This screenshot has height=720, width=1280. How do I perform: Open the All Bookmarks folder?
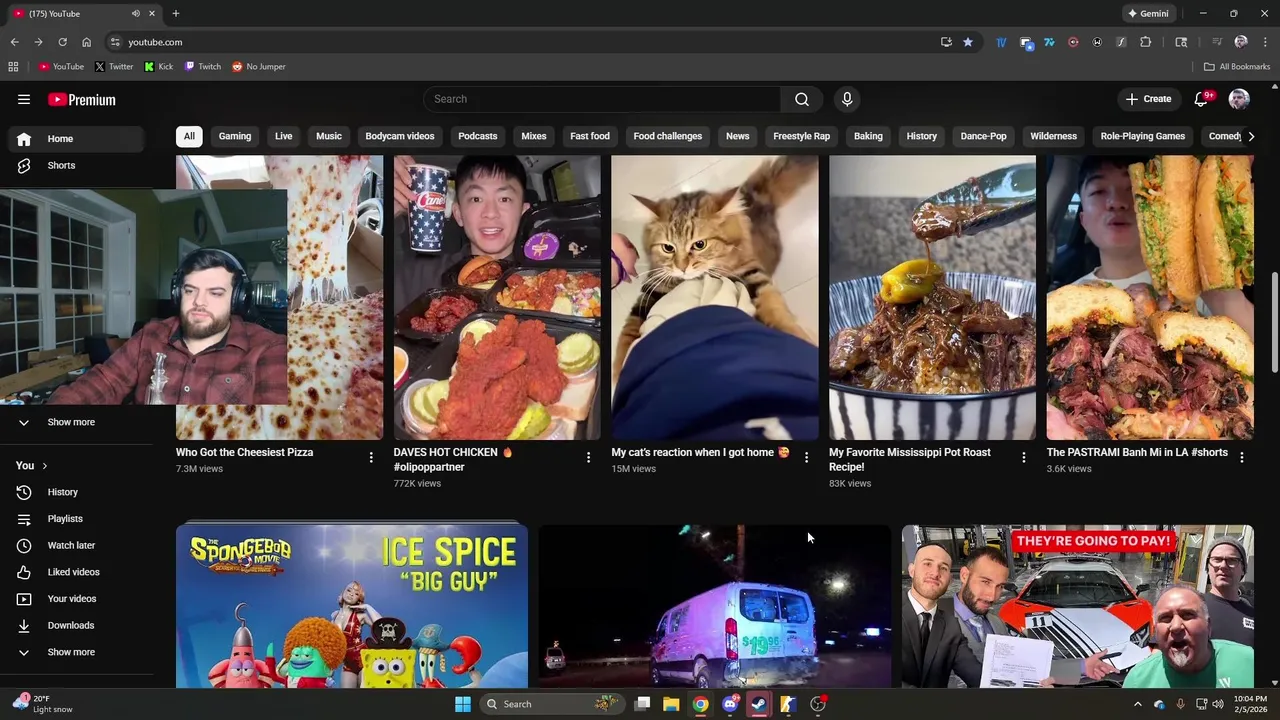tap(1237, 66)
